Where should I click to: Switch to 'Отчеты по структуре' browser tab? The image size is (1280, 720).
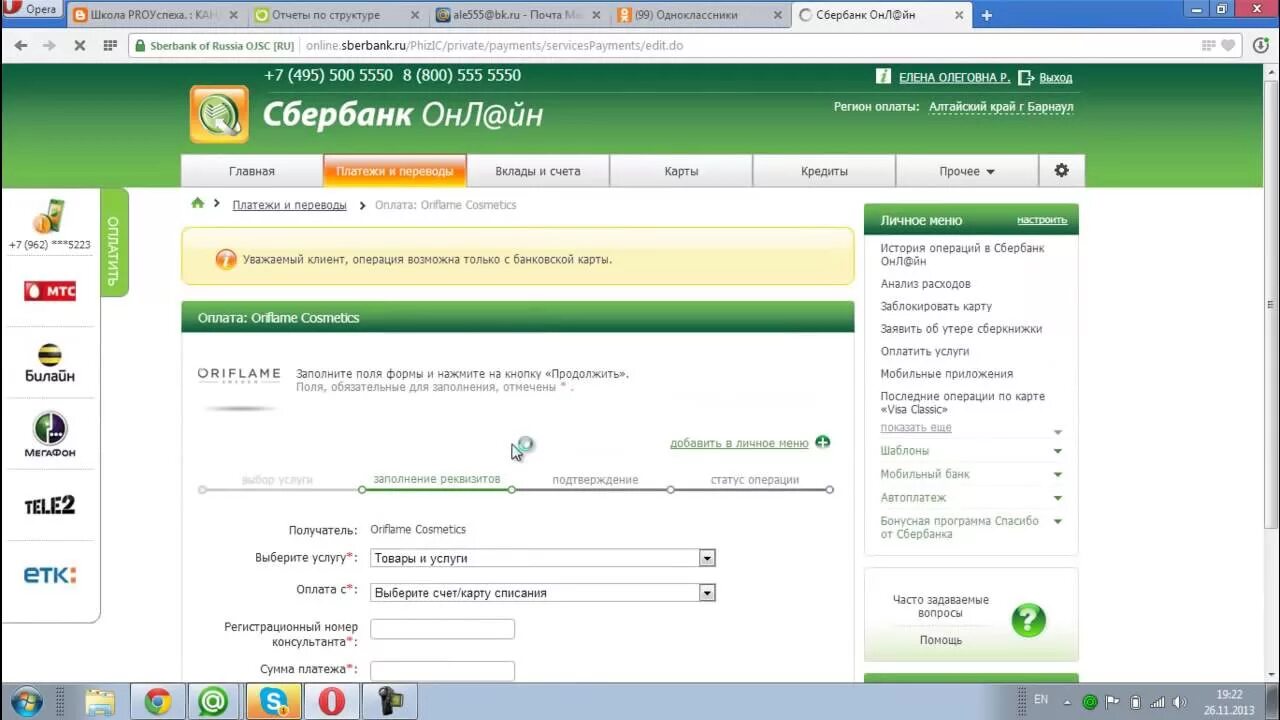pyautogui.click(x=336, y=15)
